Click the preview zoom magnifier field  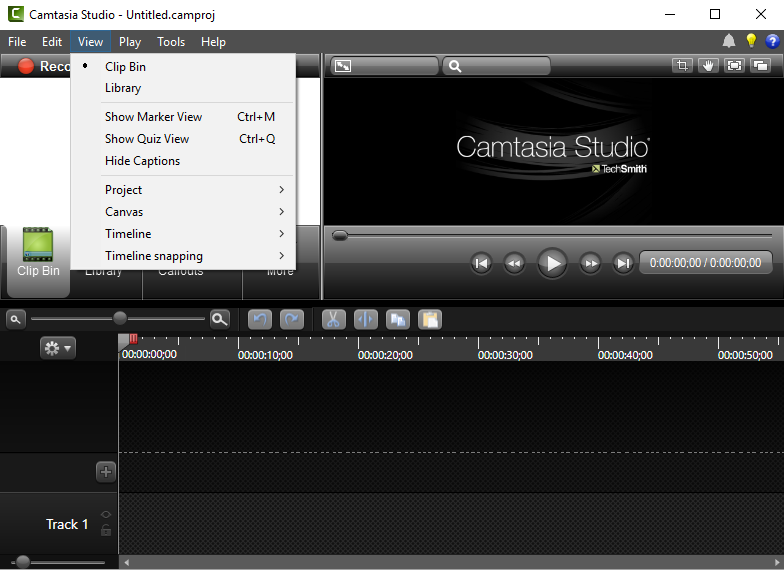pos(496,66)
